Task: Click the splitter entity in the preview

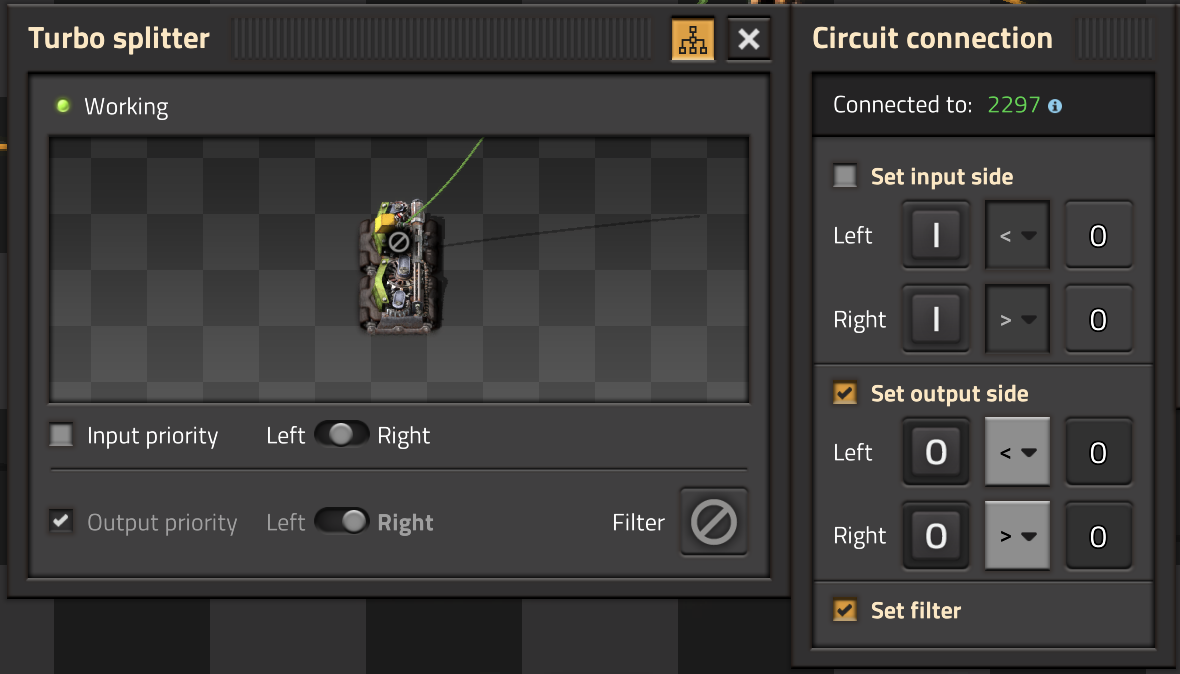Action: pyautogui.click(x=398, y=268)
